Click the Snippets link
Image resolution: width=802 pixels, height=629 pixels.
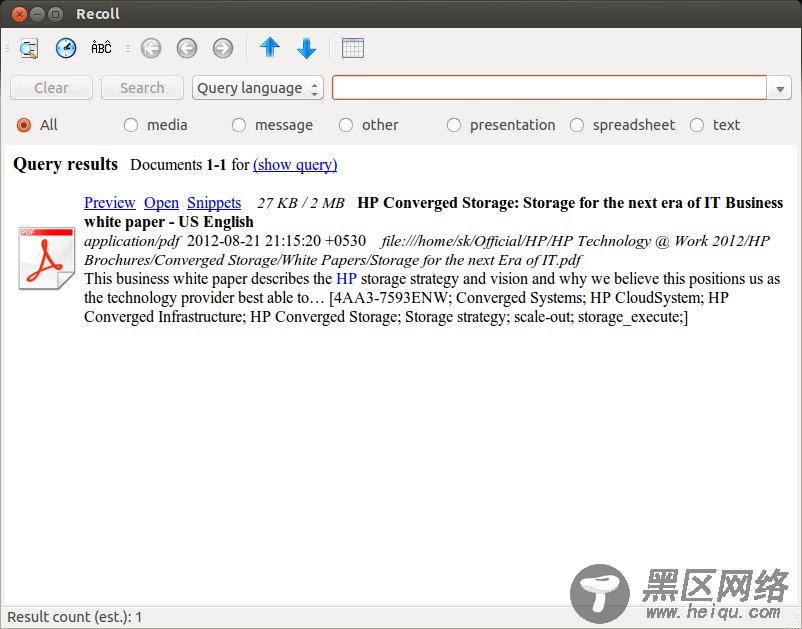tap(214, 203)
